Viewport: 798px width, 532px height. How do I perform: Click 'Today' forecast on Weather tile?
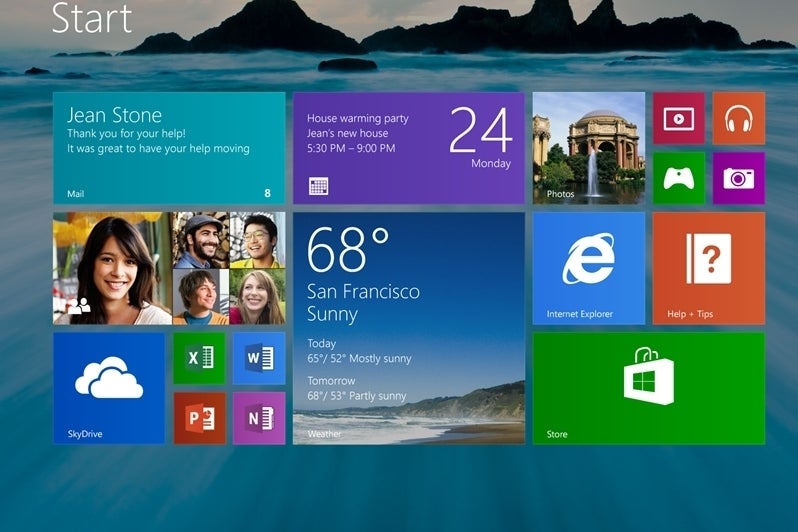coord(322,343)
